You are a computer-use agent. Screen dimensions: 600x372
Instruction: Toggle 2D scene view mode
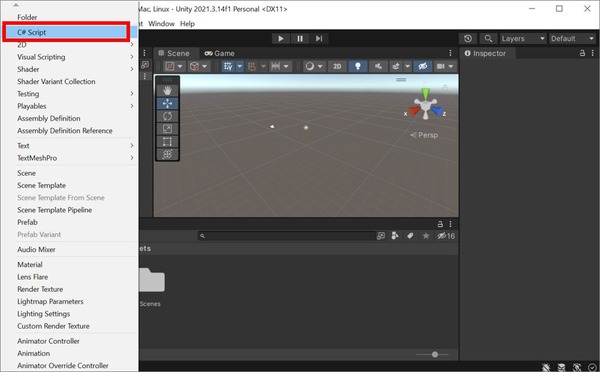coord(337,66)
